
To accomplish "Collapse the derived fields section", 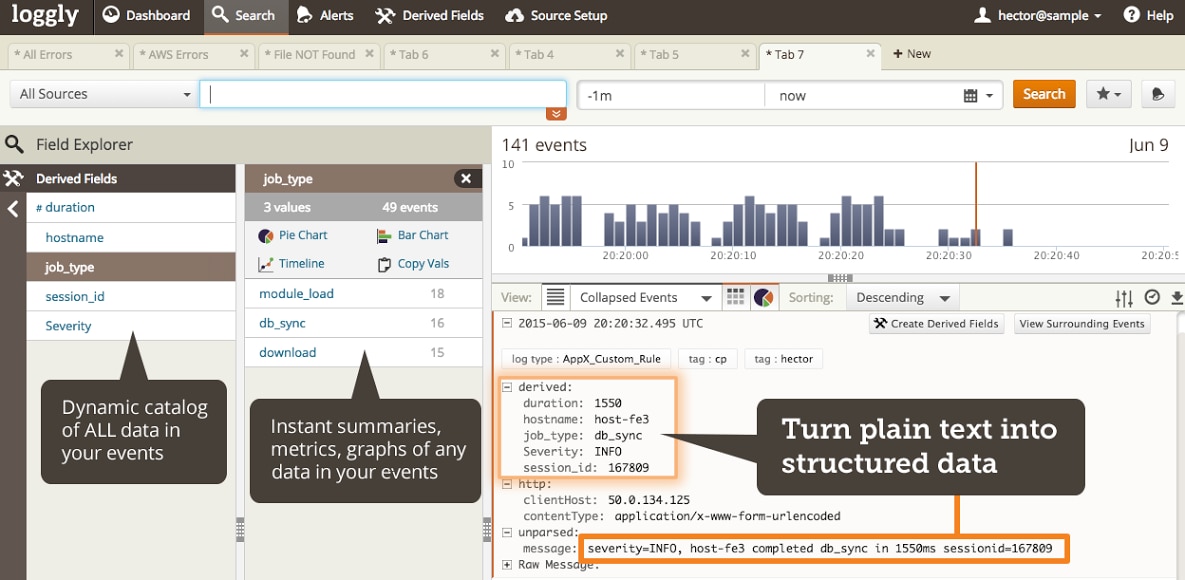I will coord(507,387).
